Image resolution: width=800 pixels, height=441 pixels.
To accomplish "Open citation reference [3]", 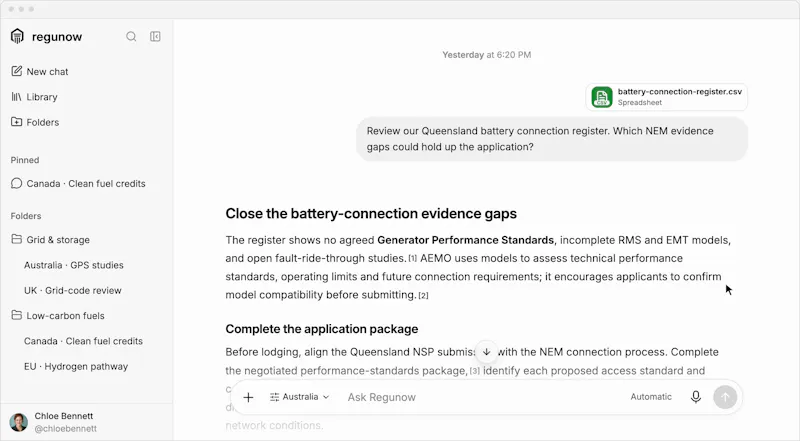I will pyautogui.click(x=474, y=371).
